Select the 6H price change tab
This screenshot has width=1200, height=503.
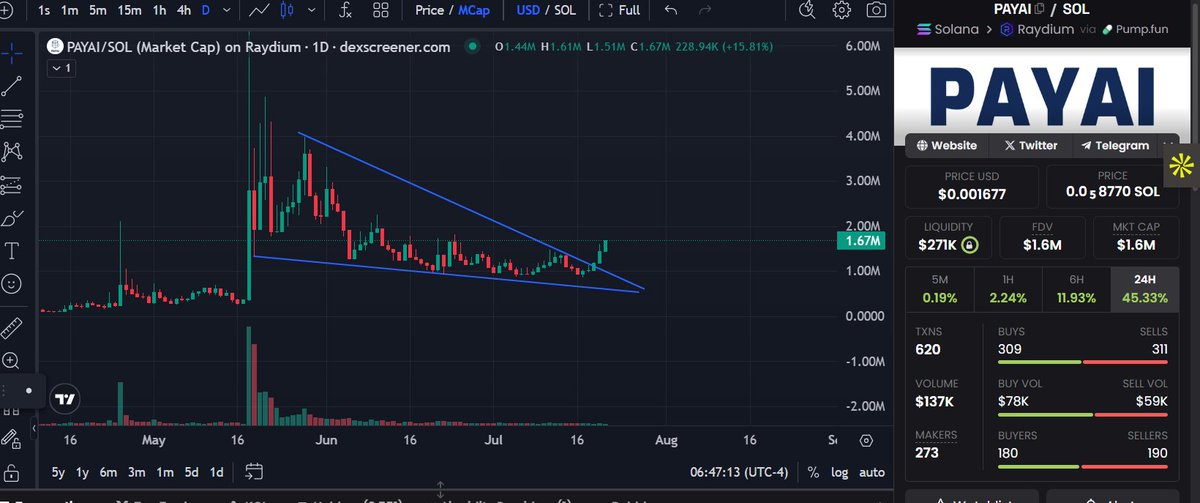point(1075,289)
